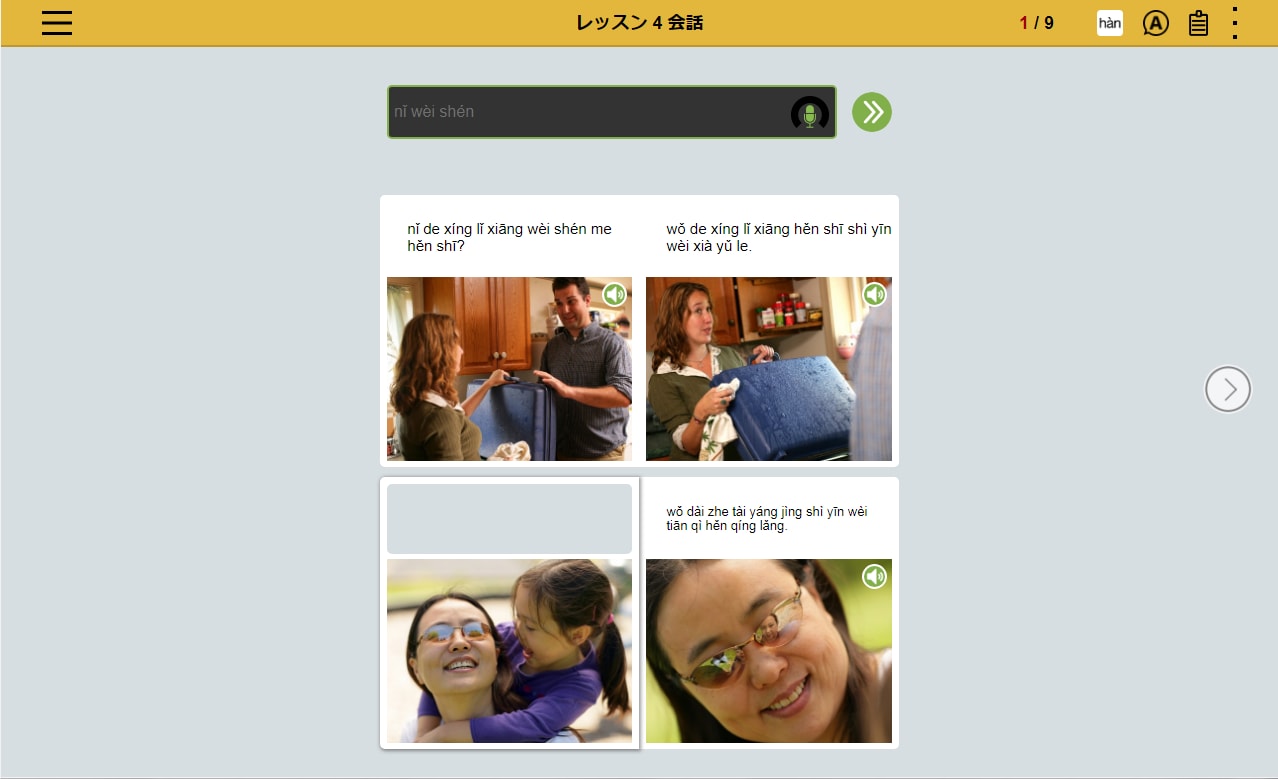Click the mother and daughter hugging photo
This screenshot has width=1278, height=779.
pos(509,650)
